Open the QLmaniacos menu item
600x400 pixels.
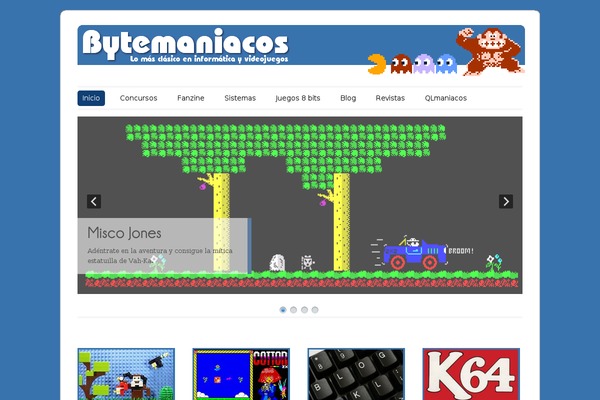(x=446, y=98)
